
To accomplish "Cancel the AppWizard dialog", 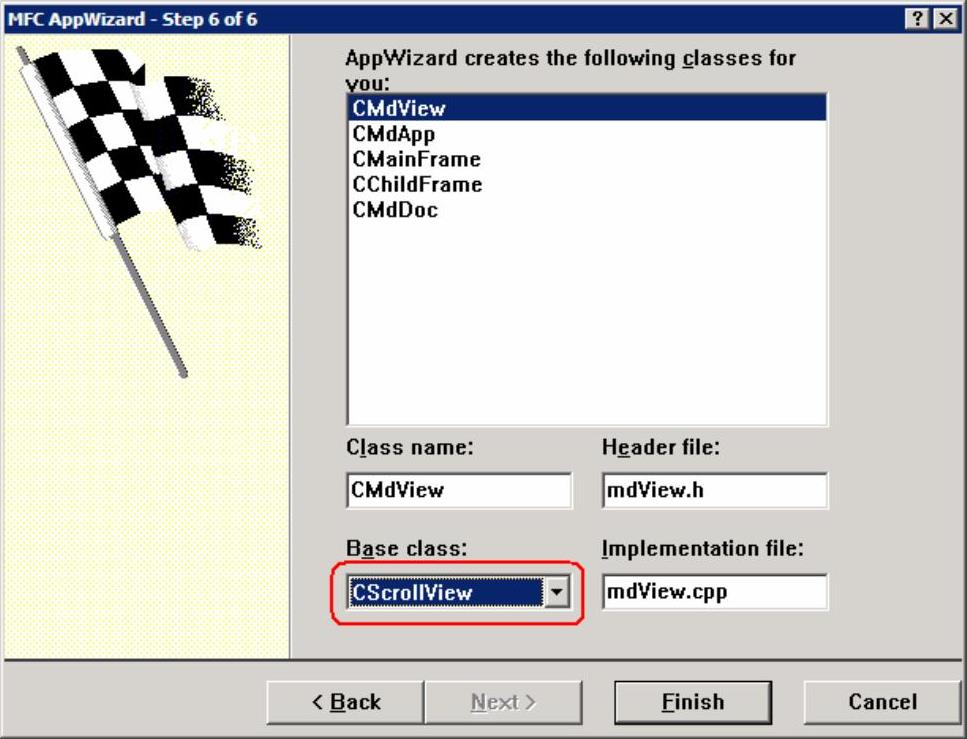I will coord(883,702).
